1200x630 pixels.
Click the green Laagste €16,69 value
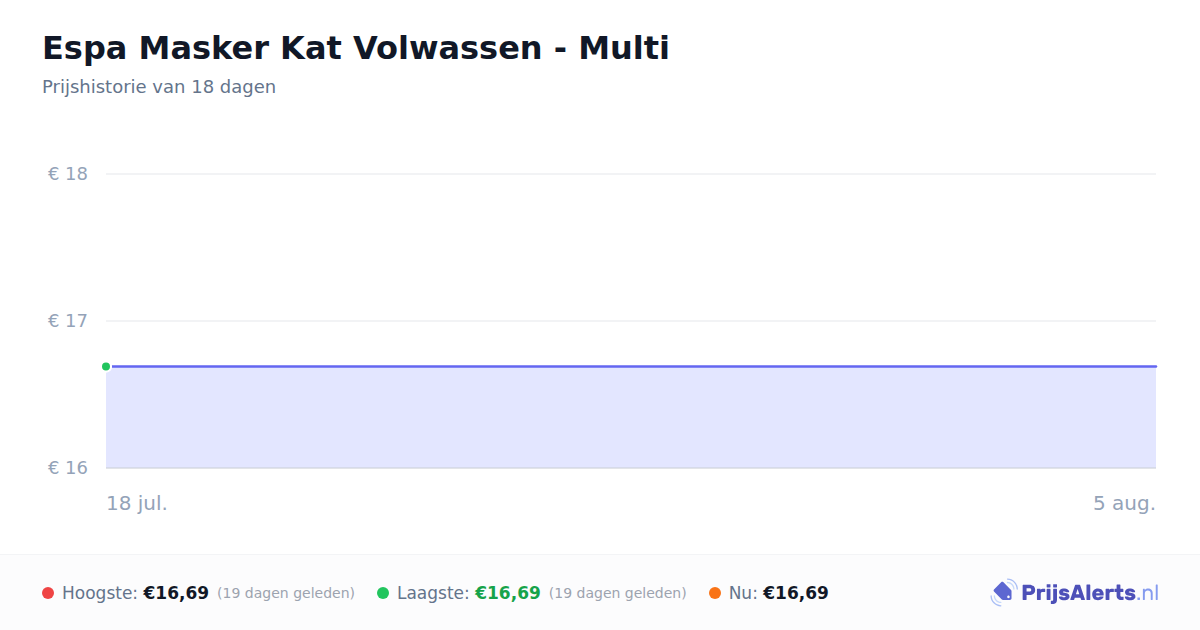(x=508, y=593)
